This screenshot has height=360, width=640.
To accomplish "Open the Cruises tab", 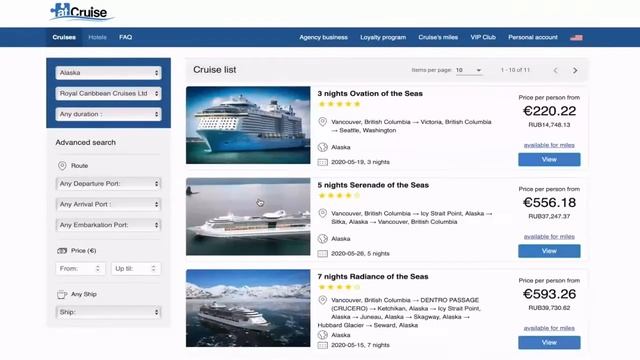I will (64, 37).
